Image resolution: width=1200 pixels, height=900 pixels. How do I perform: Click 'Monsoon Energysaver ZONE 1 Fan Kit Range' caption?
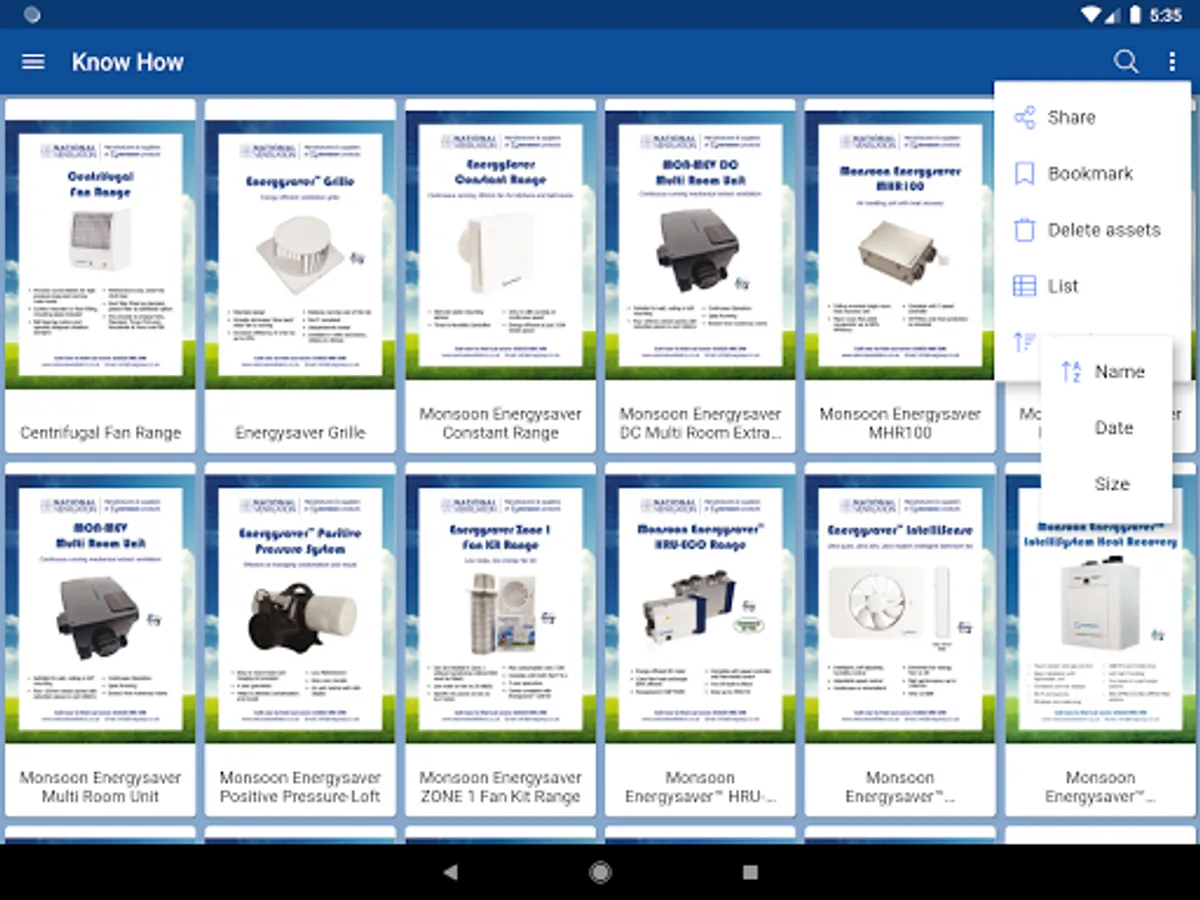pos(500,787)
